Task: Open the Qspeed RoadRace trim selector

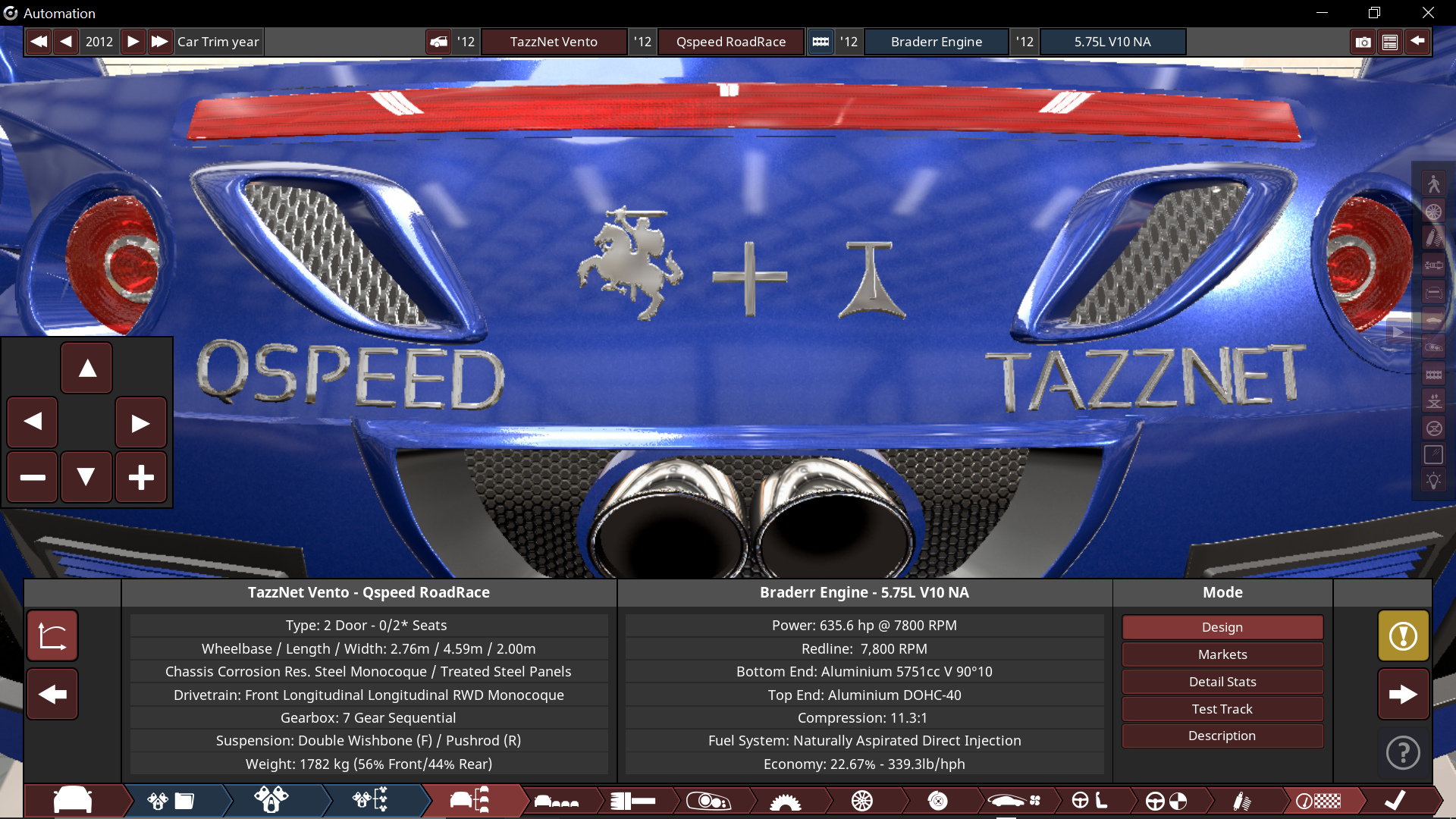Action: (731, 42)
